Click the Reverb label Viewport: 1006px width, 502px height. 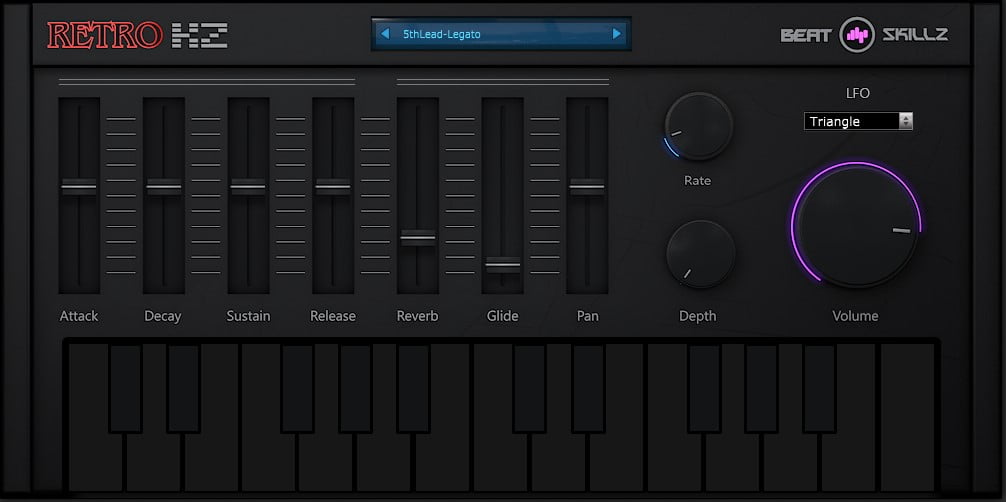coord(418,316)
